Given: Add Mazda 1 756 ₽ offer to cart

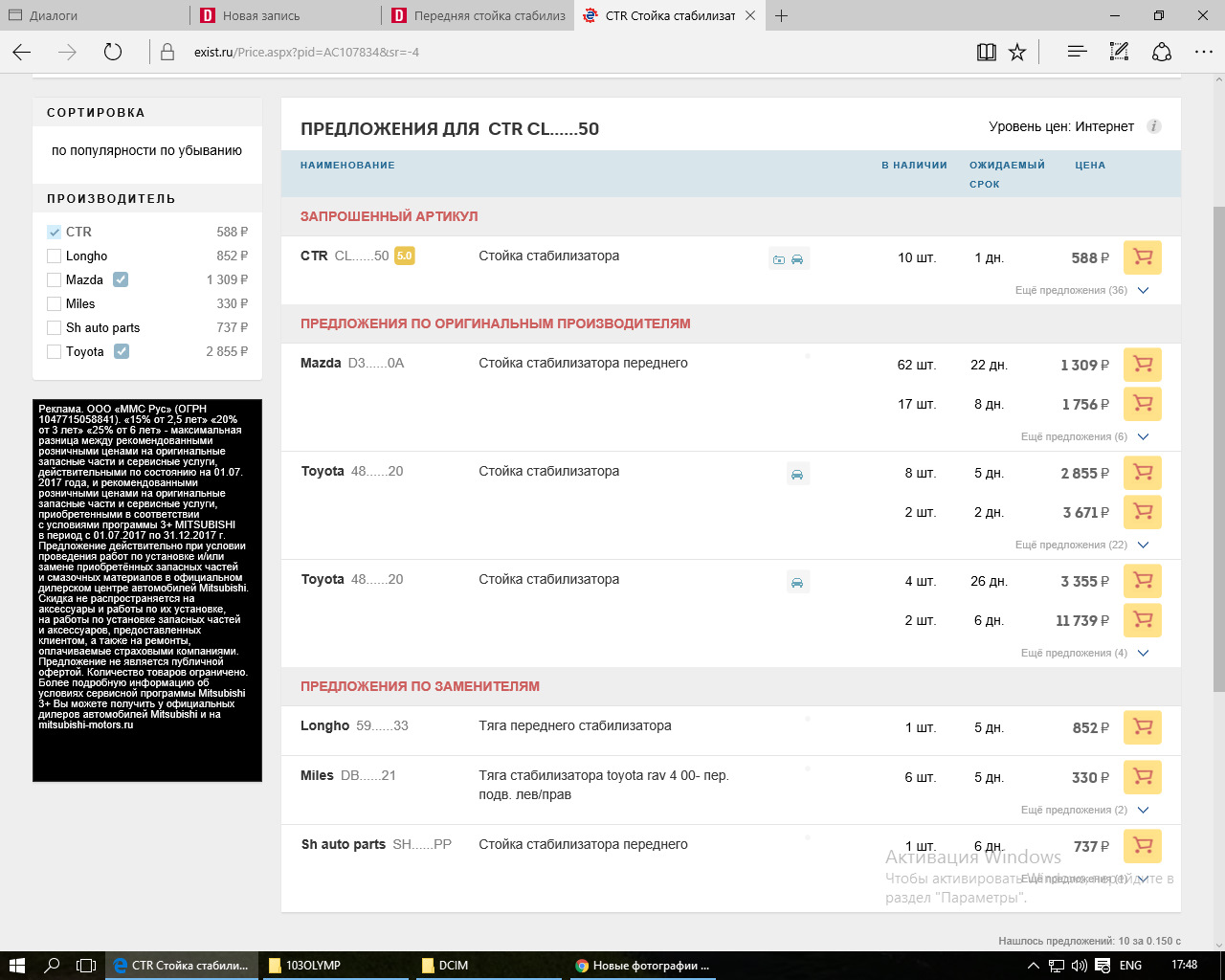Looking at the screenshot, I should [1142, 404].
